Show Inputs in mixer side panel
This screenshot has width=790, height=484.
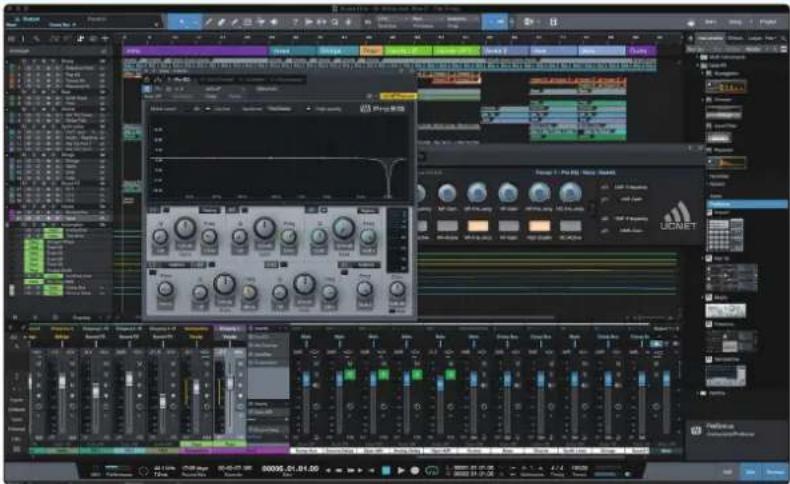pyautogui.click(x=16, y=400)
